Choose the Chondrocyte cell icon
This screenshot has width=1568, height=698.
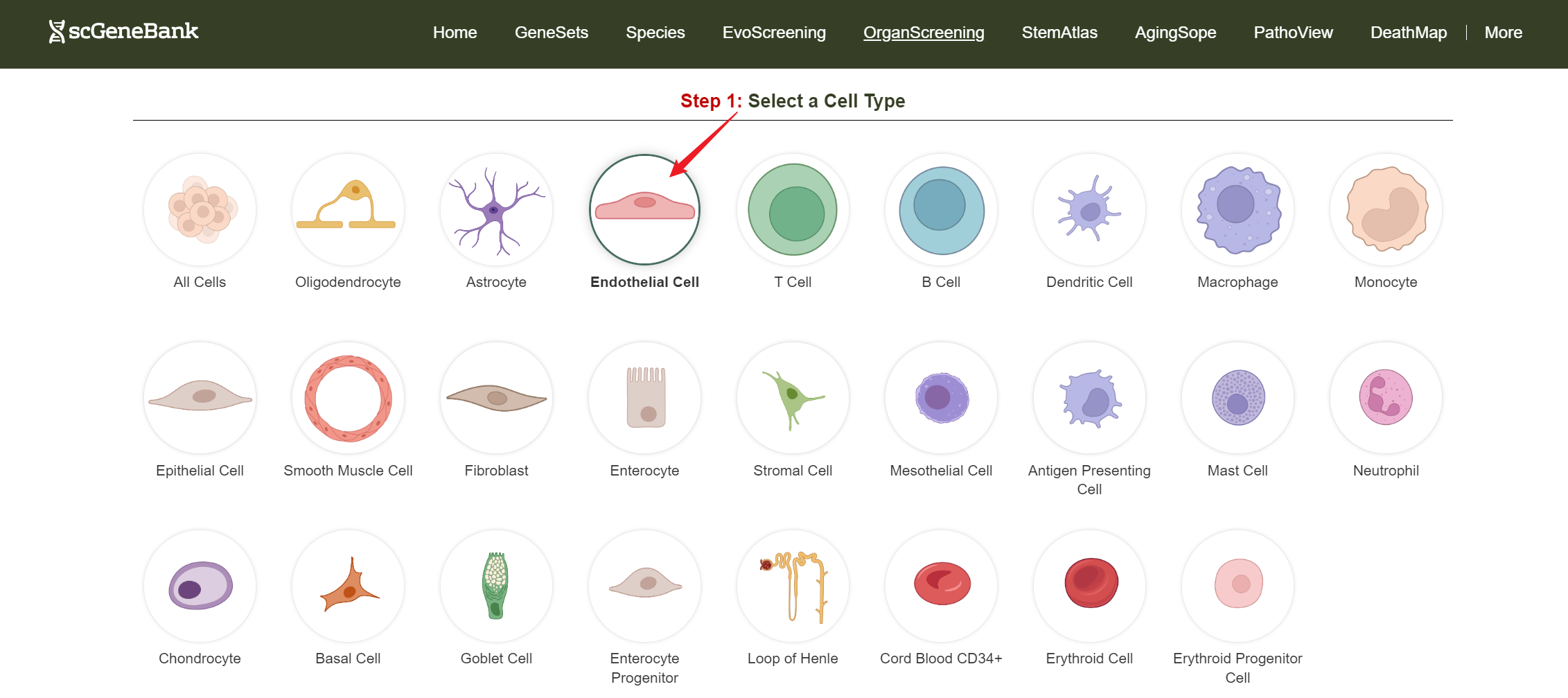coord(200,586)
